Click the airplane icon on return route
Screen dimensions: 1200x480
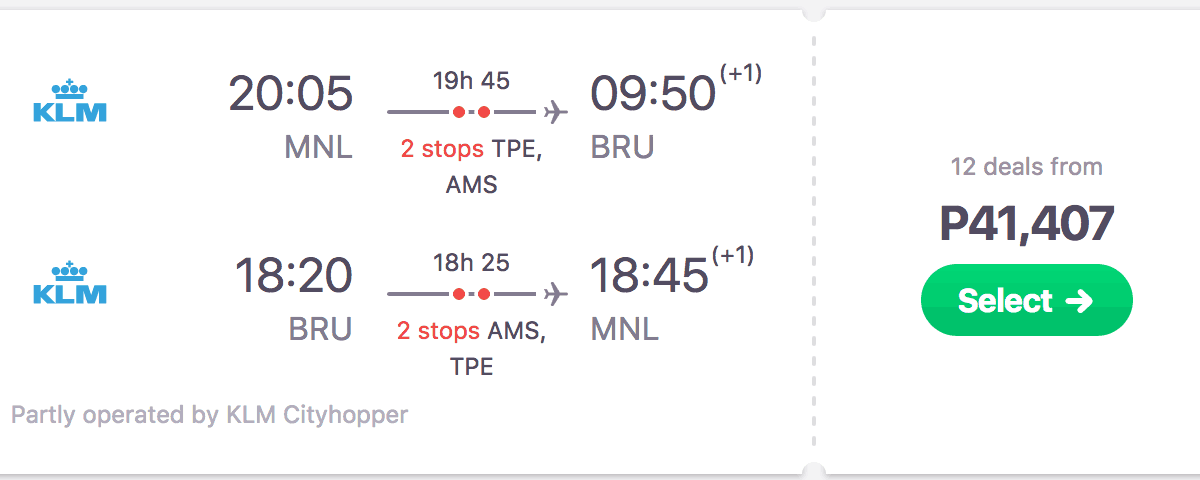click(x=556, y=294)
